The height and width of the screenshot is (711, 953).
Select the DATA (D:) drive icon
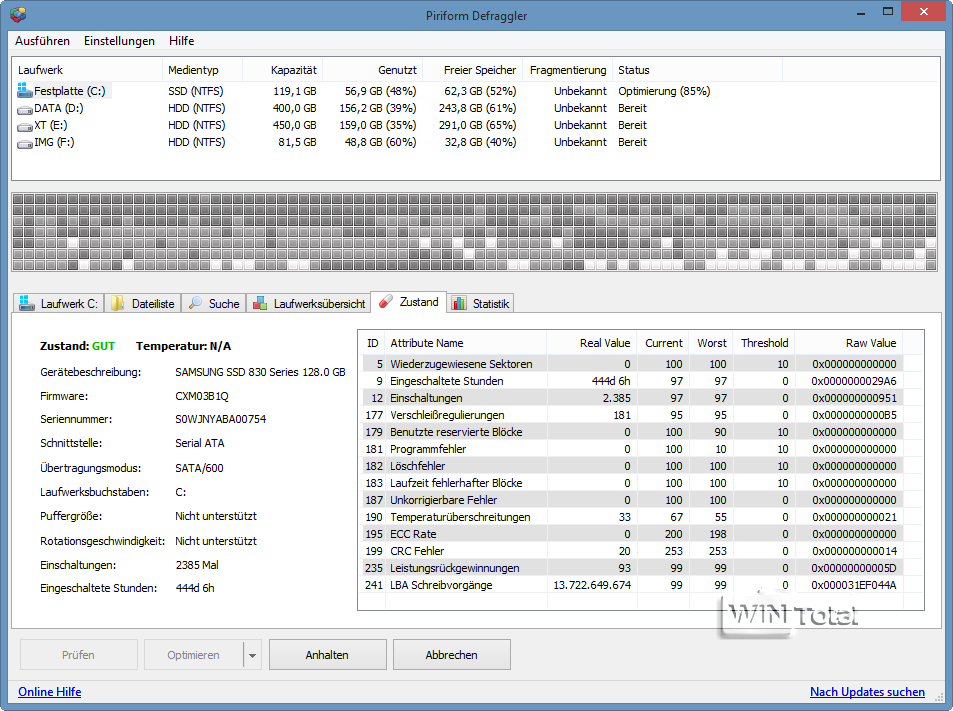coord(25,108)
